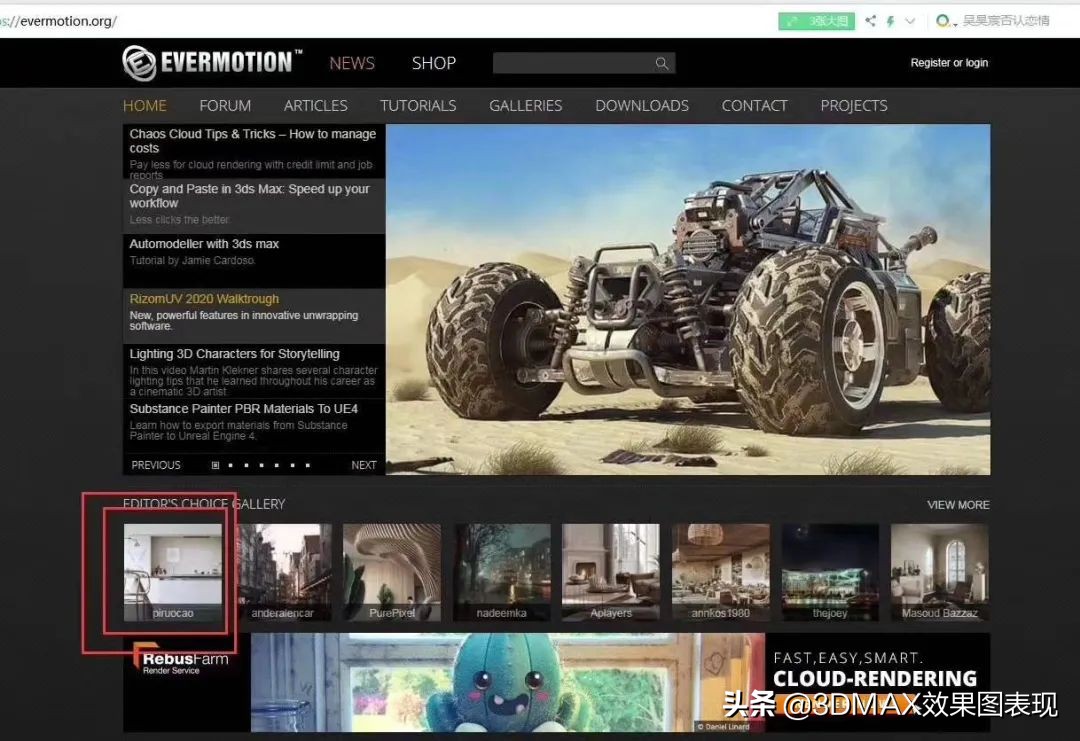This screenshot has width=1080, height=741.
Task: Open Chaos Cloud Tips & Tricks article
Action: (x=253, y=152)
